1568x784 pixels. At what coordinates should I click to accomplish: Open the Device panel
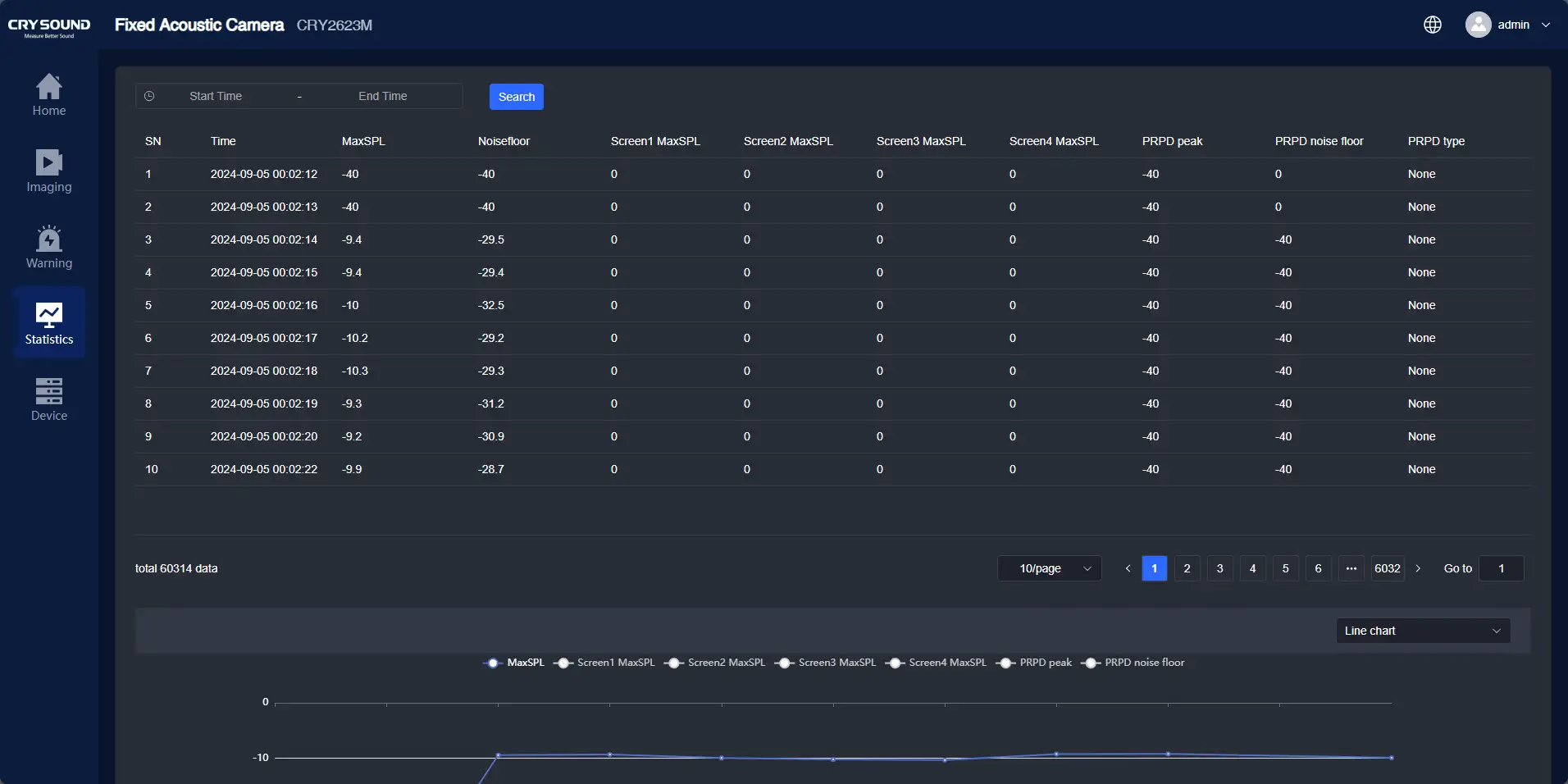(48, 399)
